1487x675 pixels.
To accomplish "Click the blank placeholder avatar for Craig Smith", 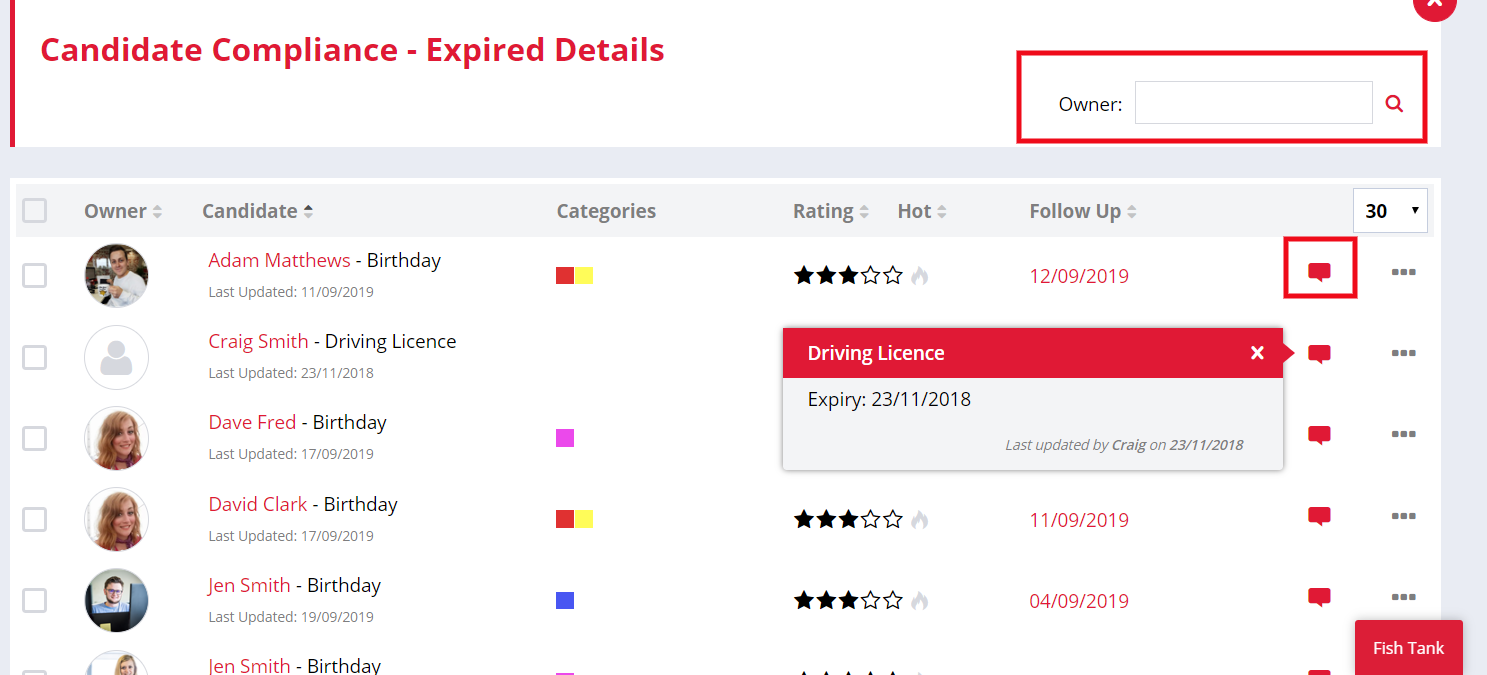I will coord(116,357).
